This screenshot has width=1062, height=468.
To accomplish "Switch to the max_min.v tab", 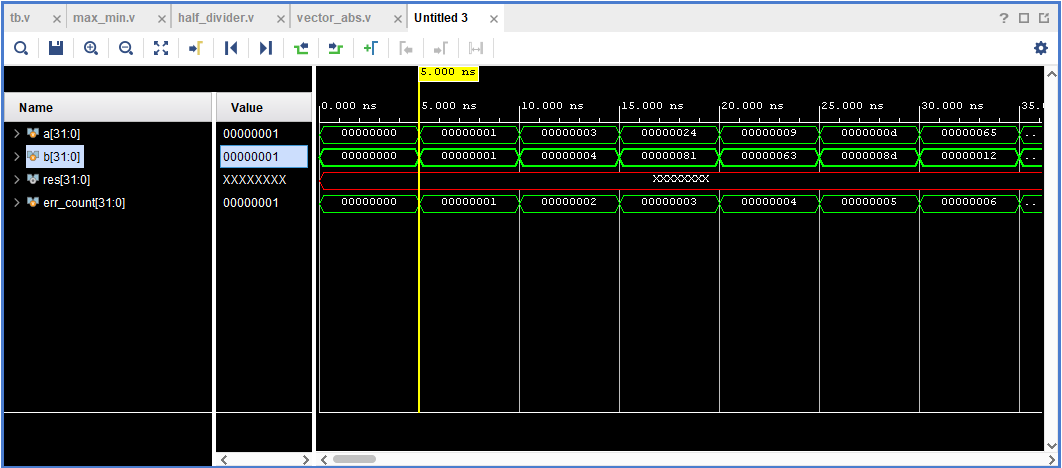I will [104, 18].
